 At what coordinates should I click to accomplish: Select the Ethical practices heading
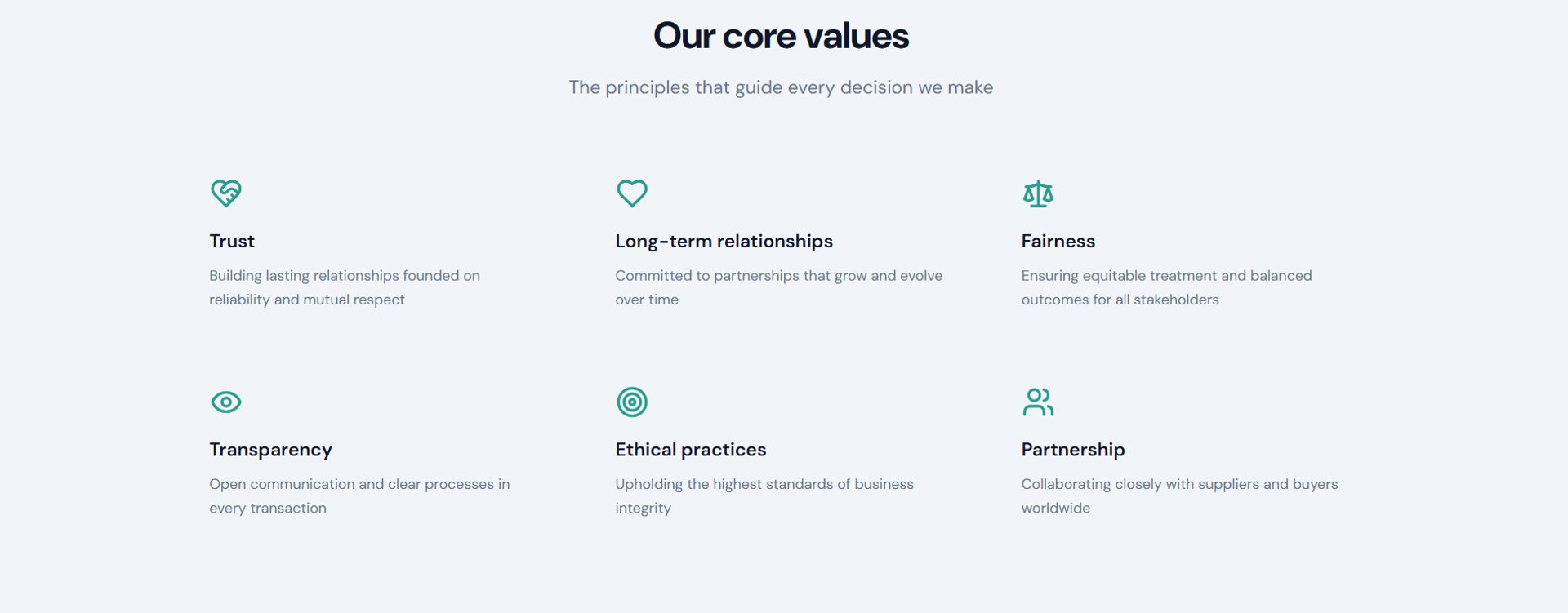(690, 450)
